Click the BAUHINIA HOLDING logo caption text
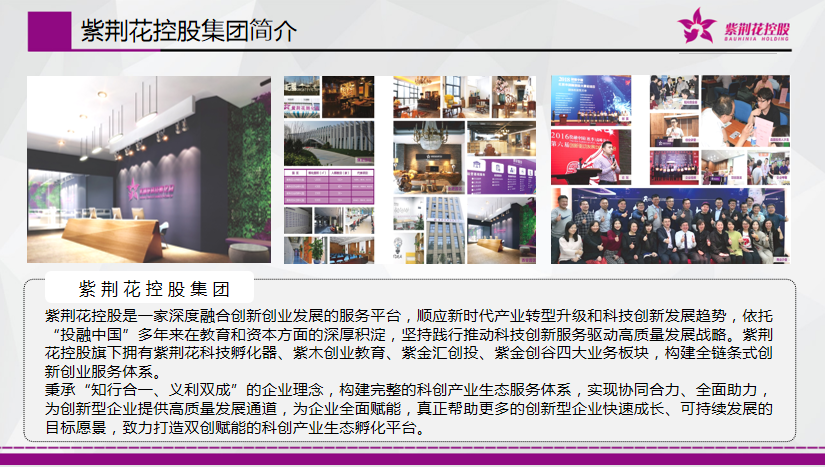This screenshot has height=467, width=825. [757, 39]
